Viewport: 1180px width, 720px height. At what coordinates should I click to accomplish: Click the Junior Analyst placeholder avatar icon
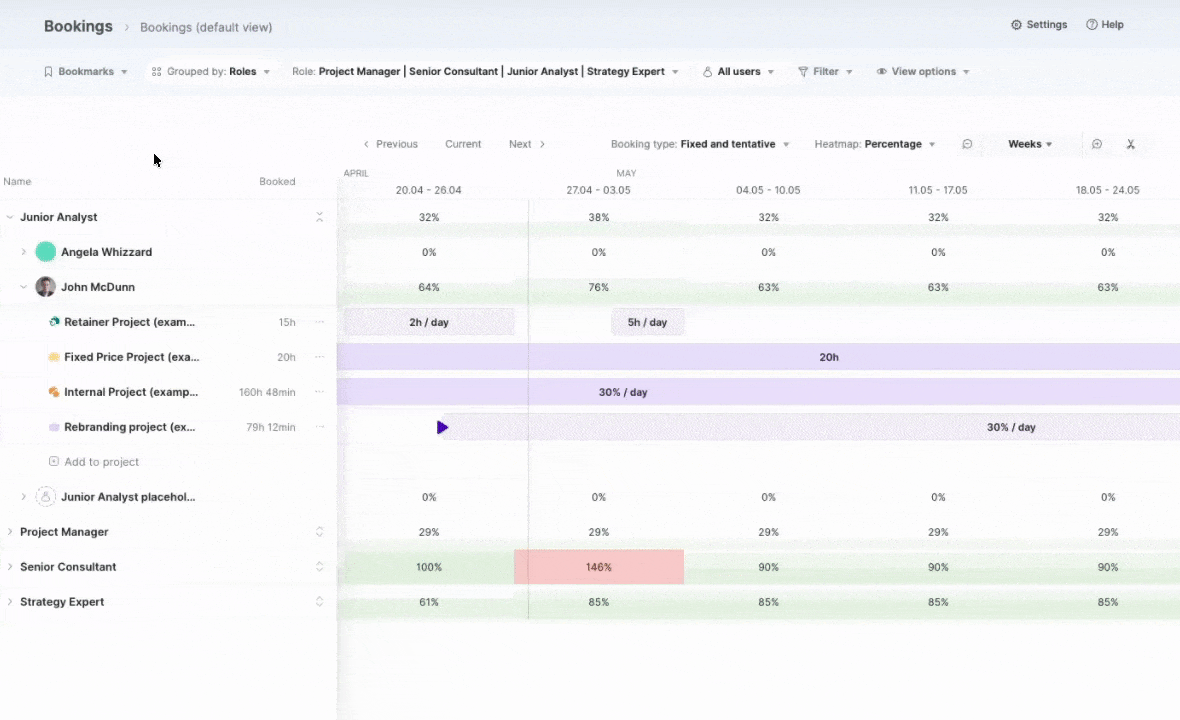pyautogui.click(x=46, y=497)
